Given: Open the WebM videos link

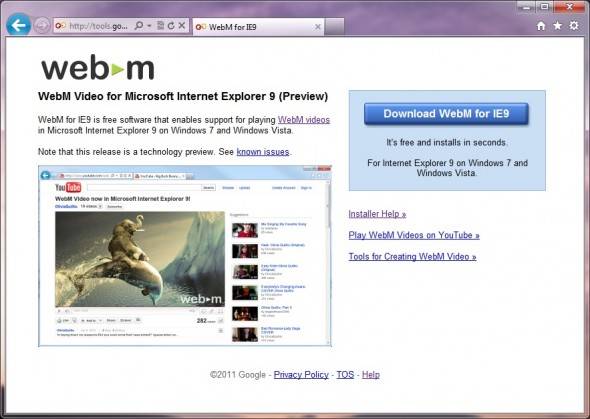Looking at the screenshot, I should pyautogui.click(x=304, y=120).
